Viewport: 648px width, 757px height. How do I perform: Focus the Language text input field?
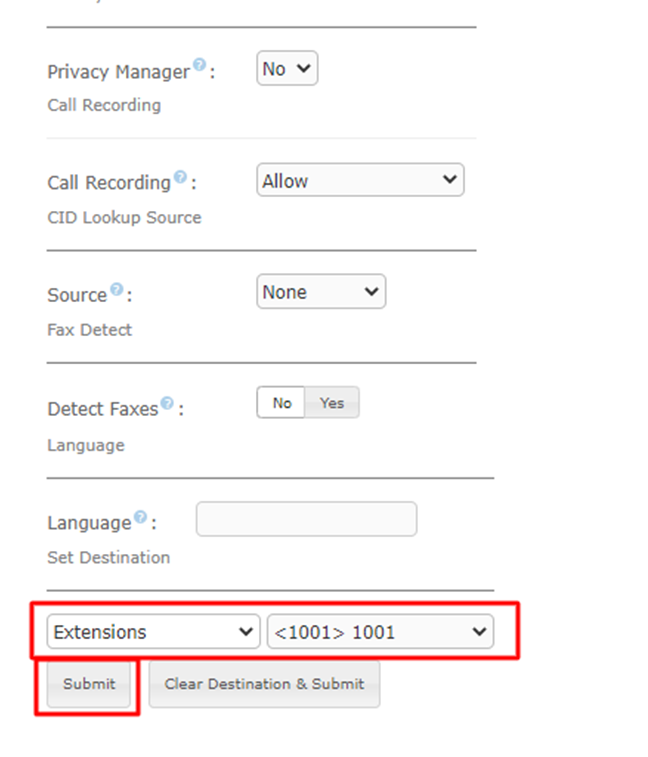click(306, 520)
